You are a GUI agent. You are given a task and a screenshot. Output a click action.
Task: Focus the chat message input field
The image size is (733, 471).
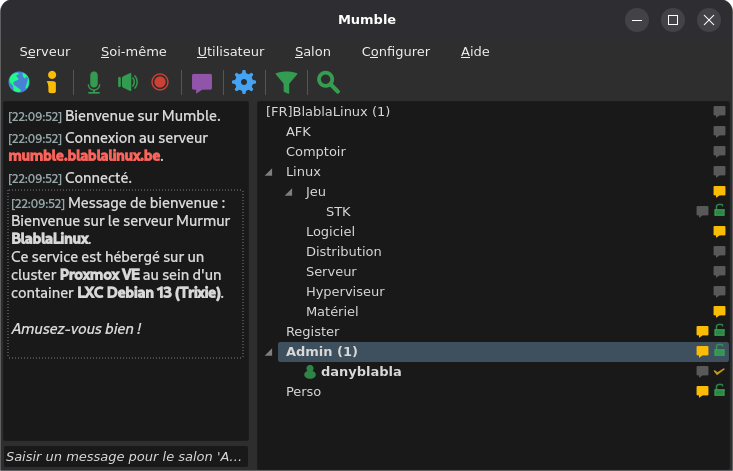[x=126, y=457]
